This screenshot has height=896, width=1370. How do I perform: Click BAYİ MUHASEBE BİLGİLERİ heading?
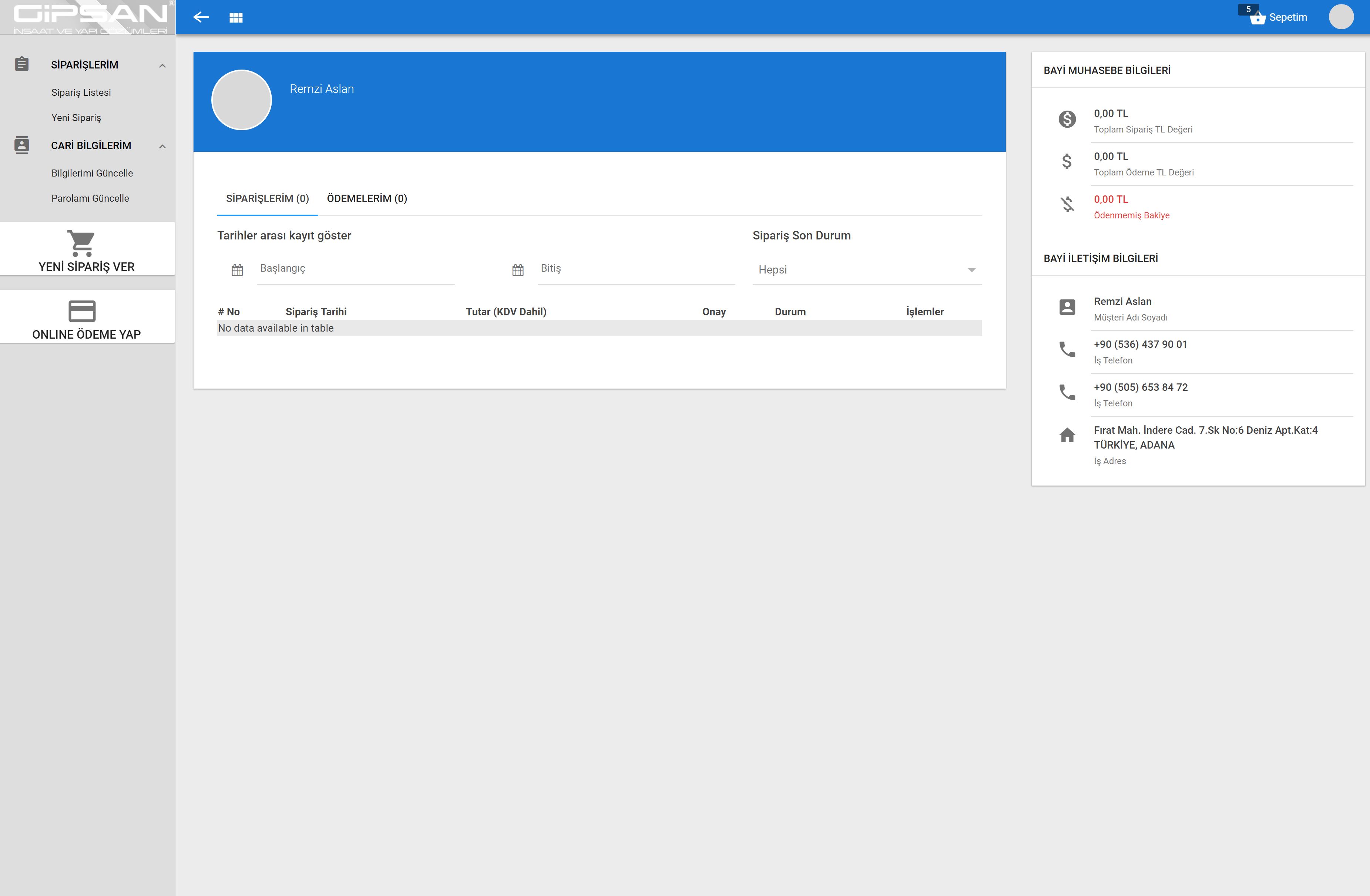1107,70
